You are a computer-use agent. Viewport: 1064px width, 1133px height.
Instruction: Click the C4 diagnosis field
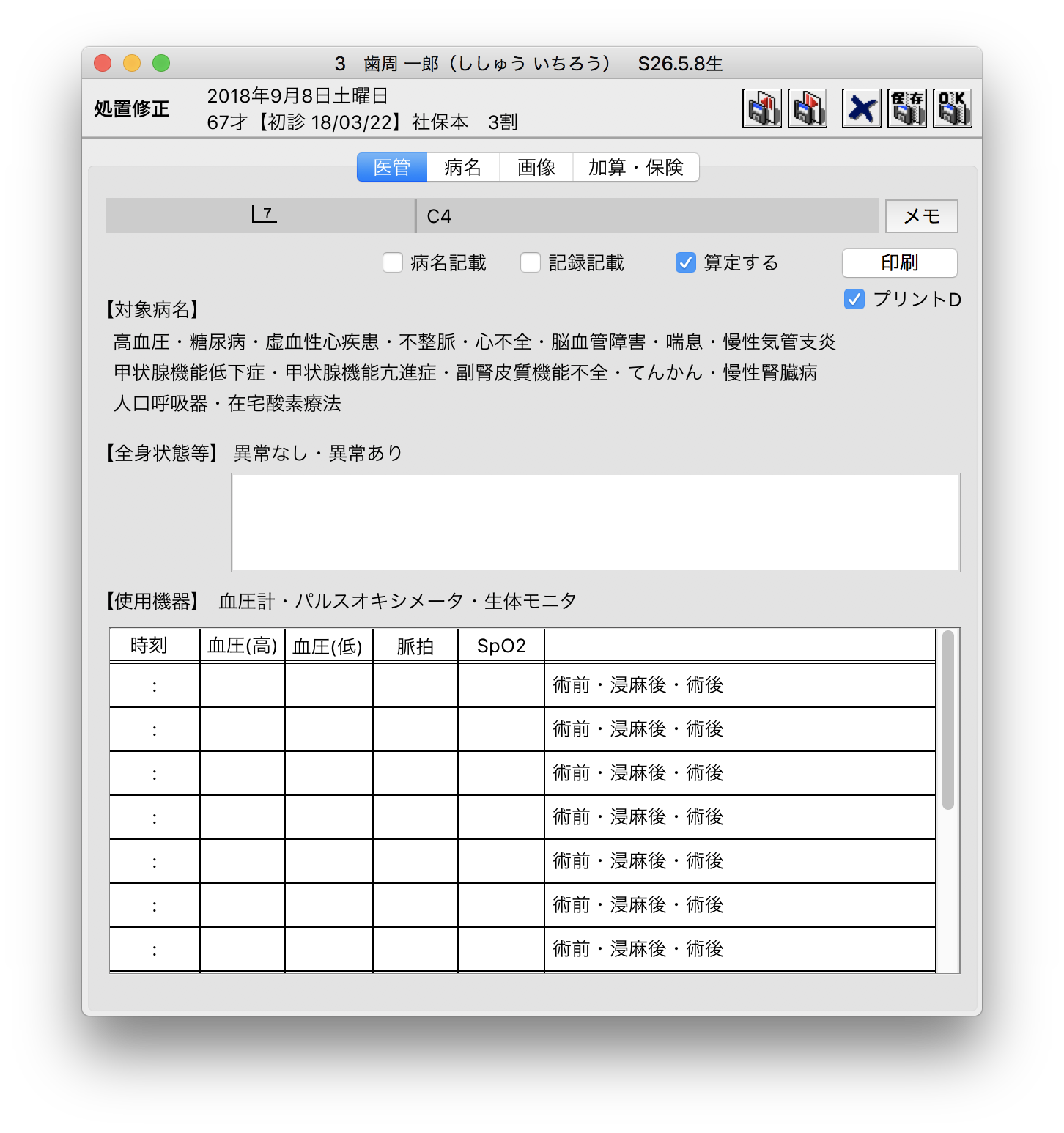[647, 216]
